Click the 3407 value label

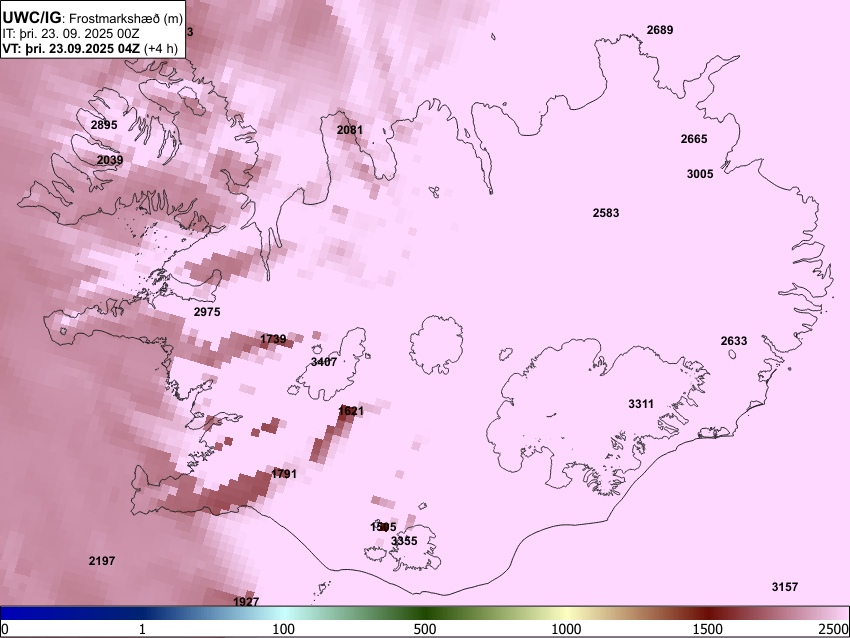coord(324,362)
